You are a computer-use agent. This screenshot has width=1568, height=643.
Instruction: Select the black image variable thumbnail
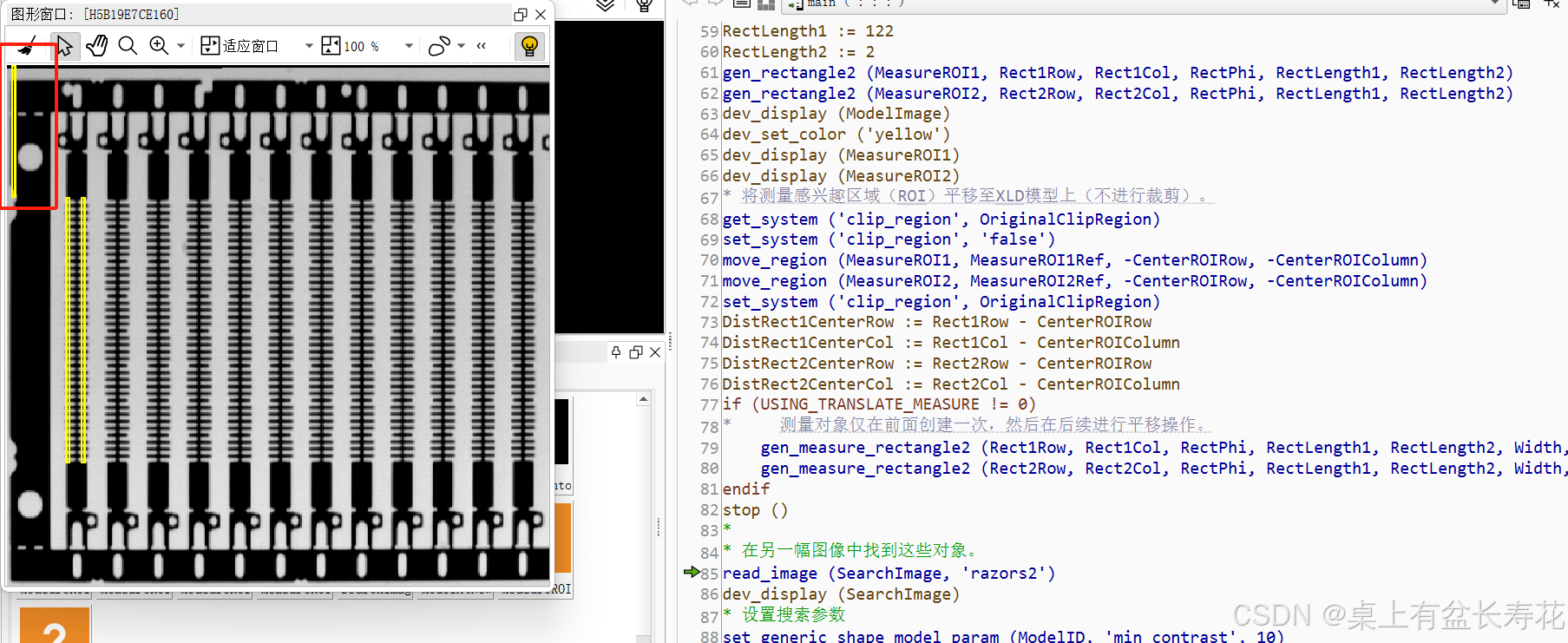click(x=561, y=431)
